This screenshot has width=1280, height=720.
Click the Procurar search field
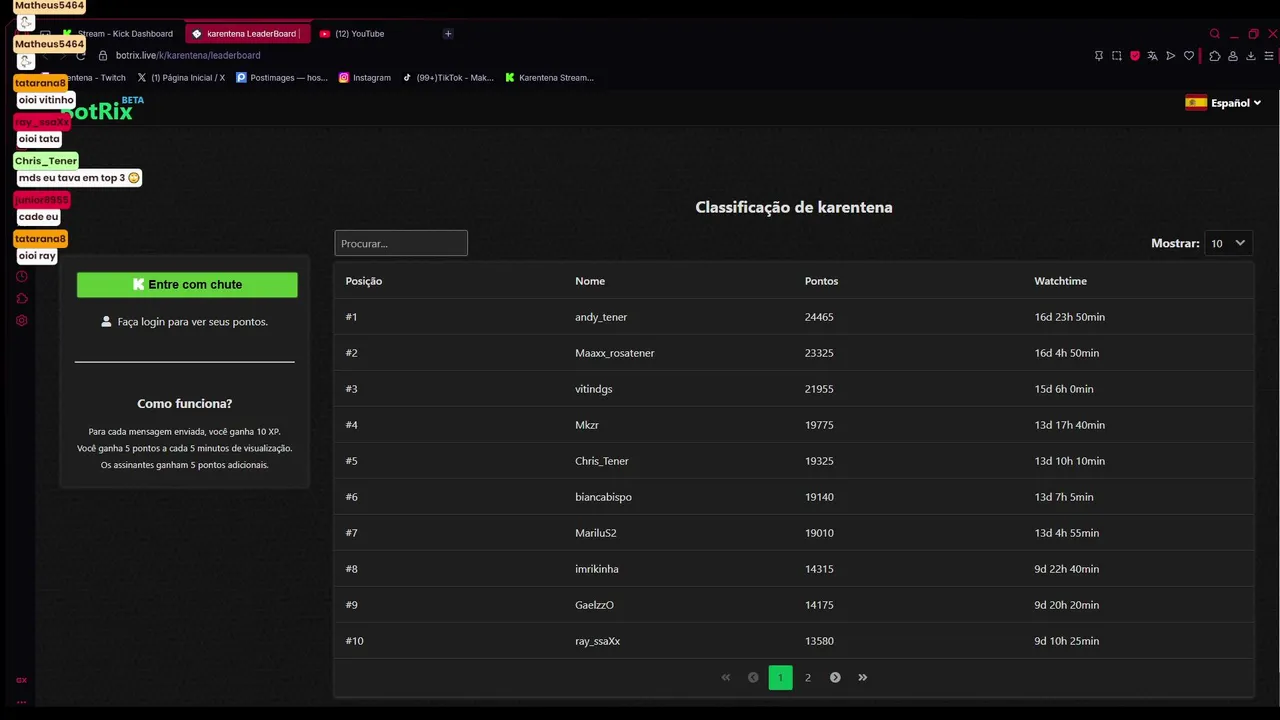point(401,243)
